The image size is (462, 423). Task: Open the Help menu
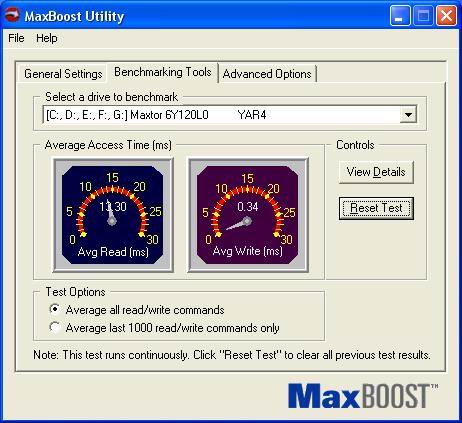(x=47, y=38)
